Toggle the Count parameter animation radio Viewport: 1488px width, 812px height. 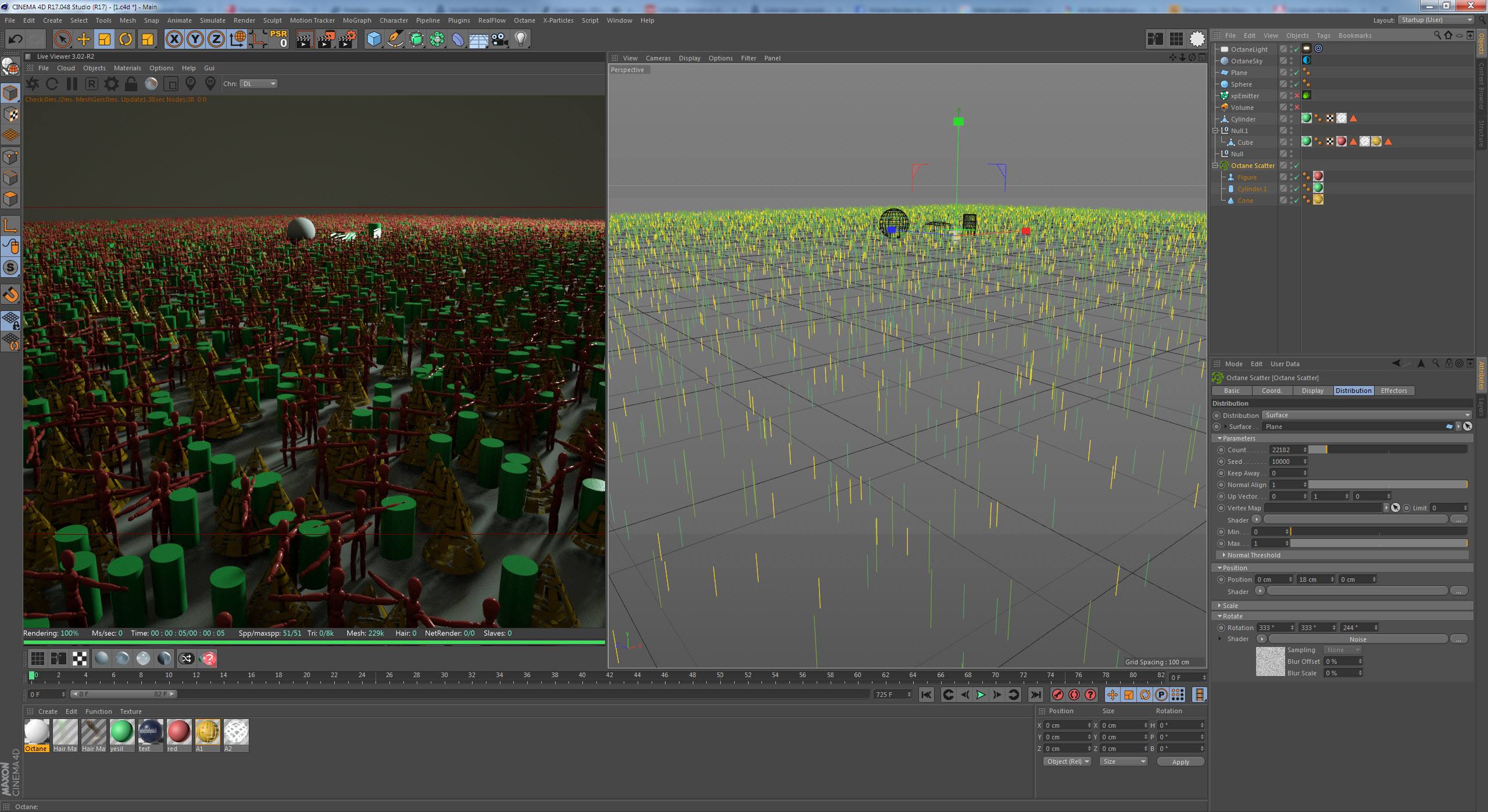[1221, 450]
